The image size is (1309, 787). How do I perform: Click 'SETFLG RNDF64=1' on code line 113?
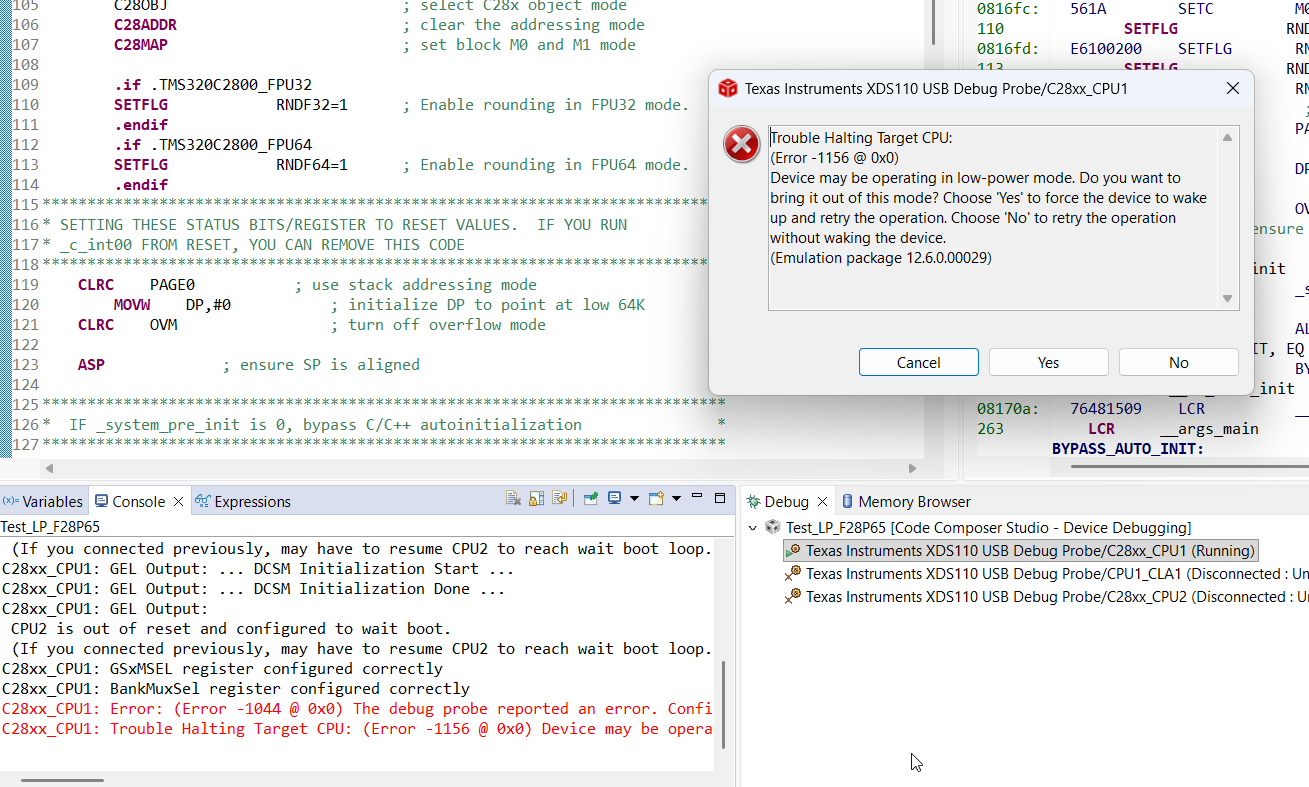coord(231,165)
